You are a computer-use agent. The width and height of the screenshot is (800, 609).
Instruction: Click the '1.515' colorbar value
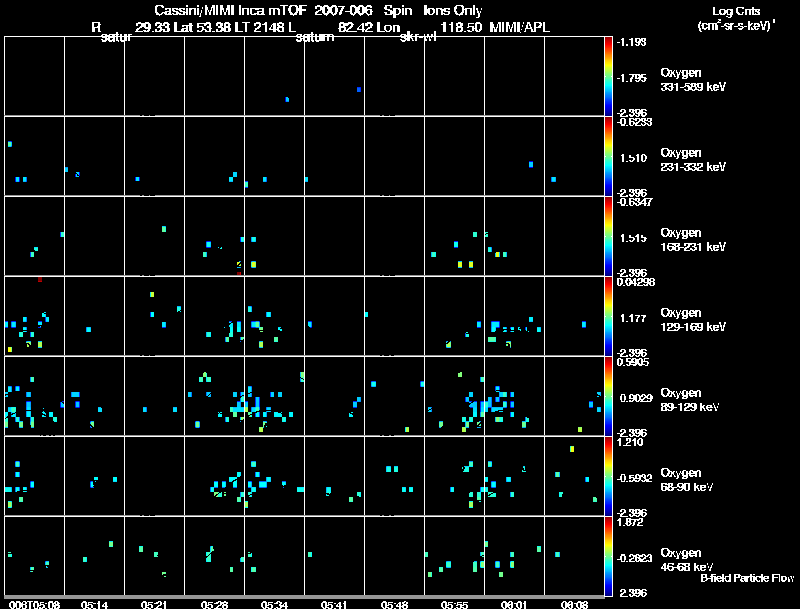tap(633, 238)
